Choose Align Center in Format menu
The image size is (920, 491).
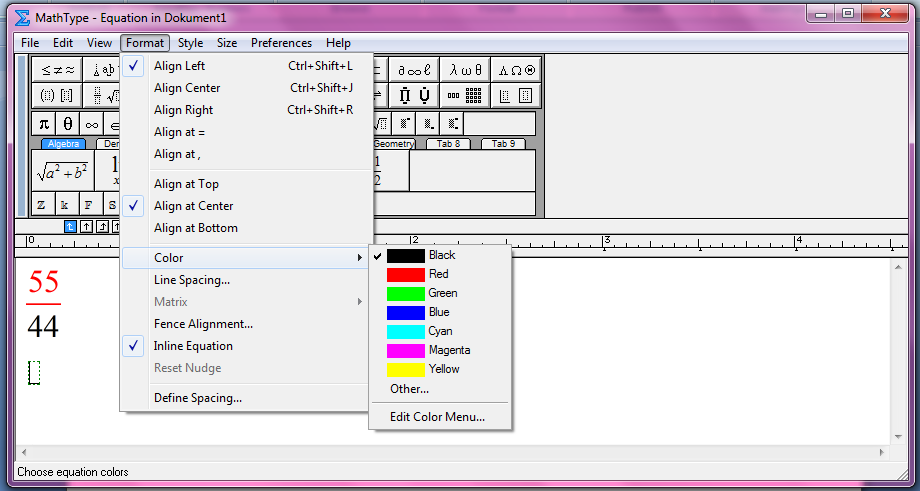247,88
